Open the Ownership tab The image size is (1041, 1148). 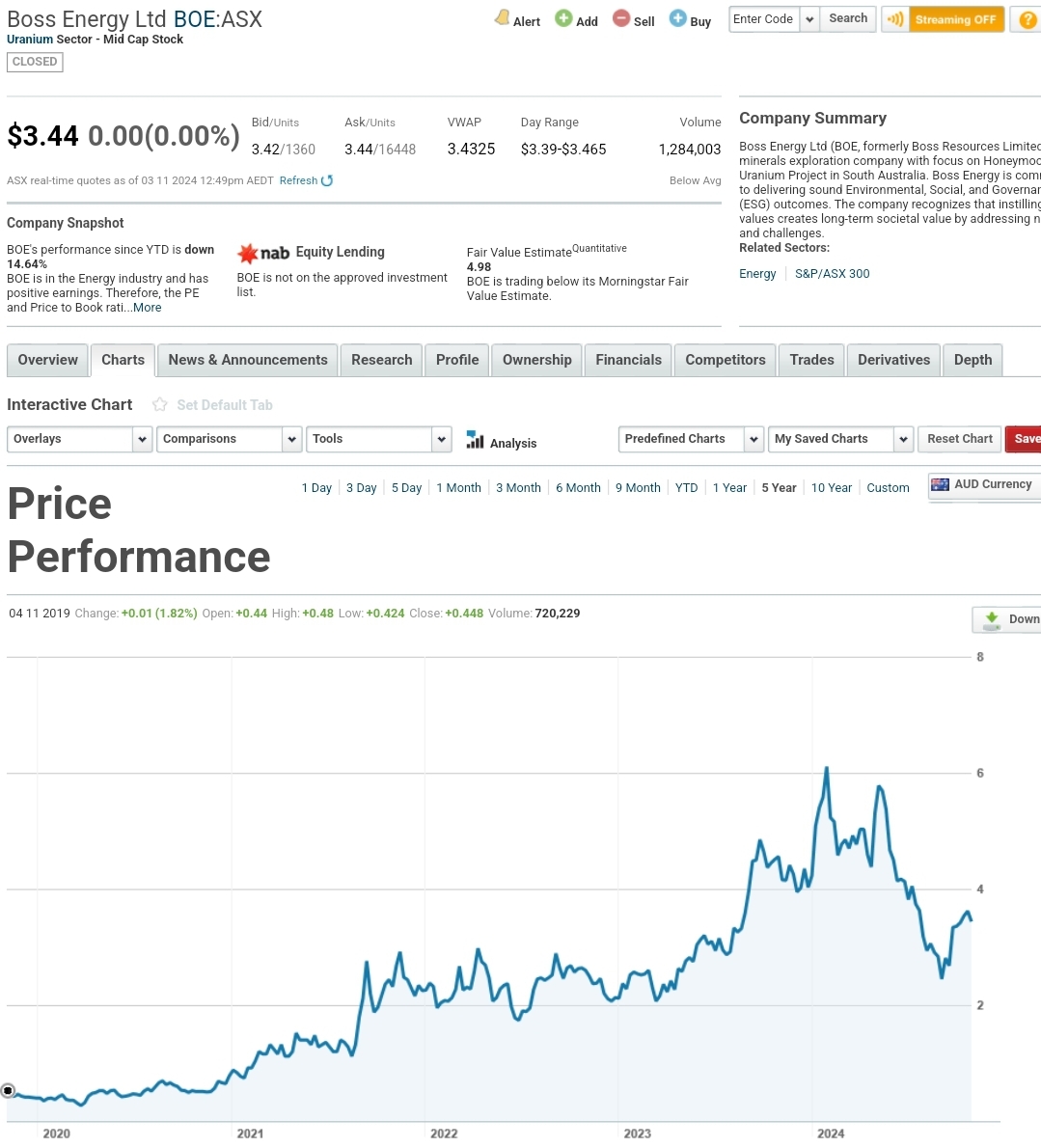[536, 360]
